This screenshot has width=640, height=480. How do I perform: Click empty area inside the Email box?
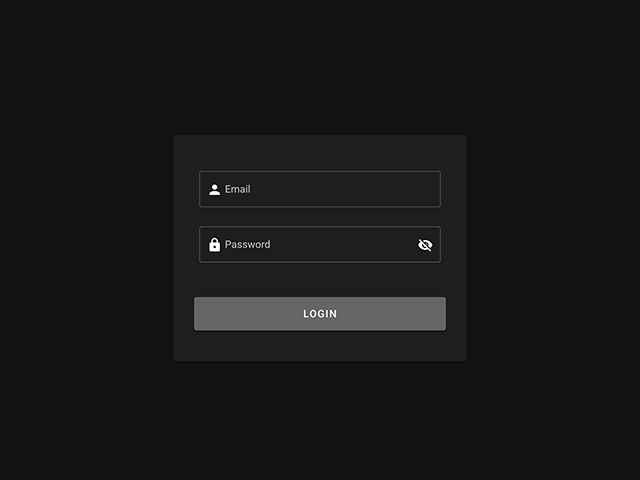(345, 189)
